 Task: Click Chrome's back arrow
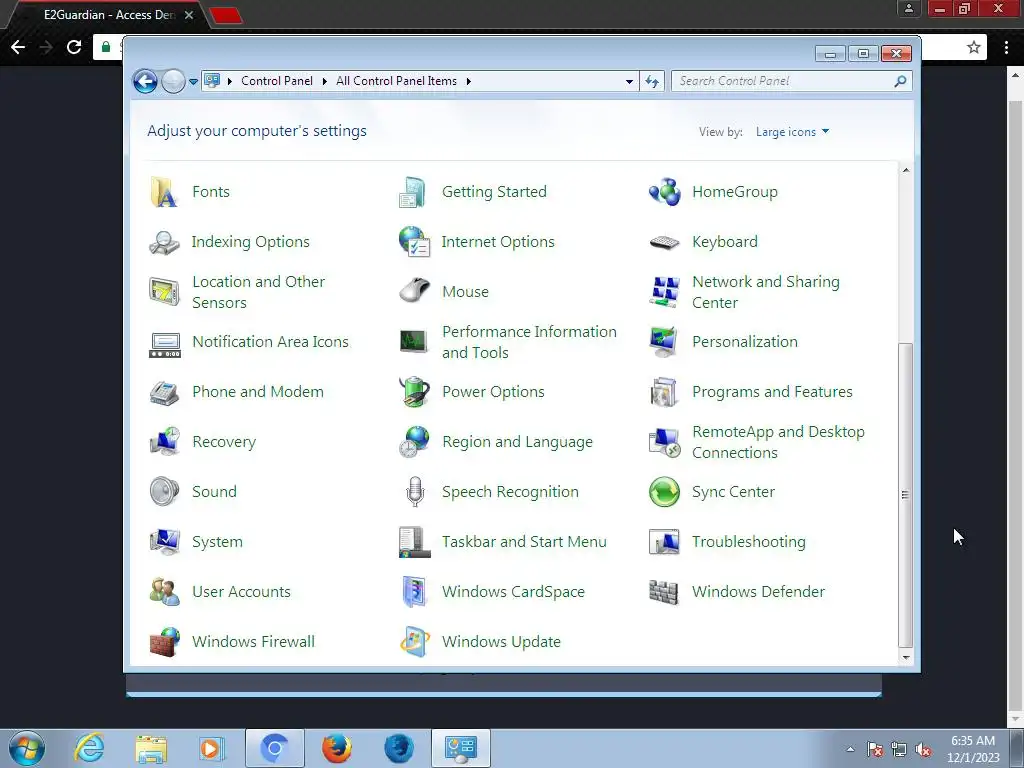click(x=18, y=47)
